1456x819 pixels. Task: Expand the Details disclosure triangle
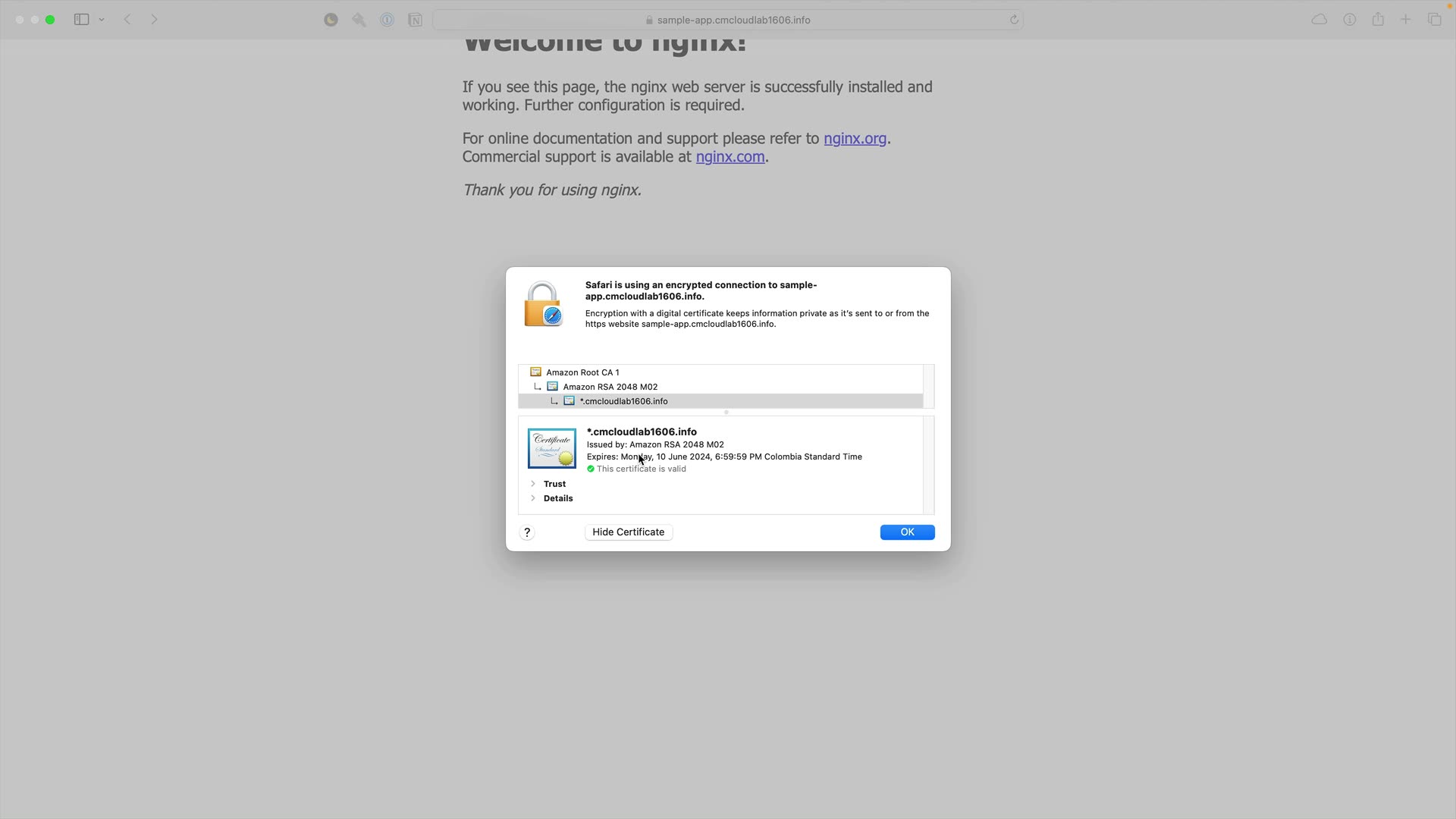tap(533, 498)
